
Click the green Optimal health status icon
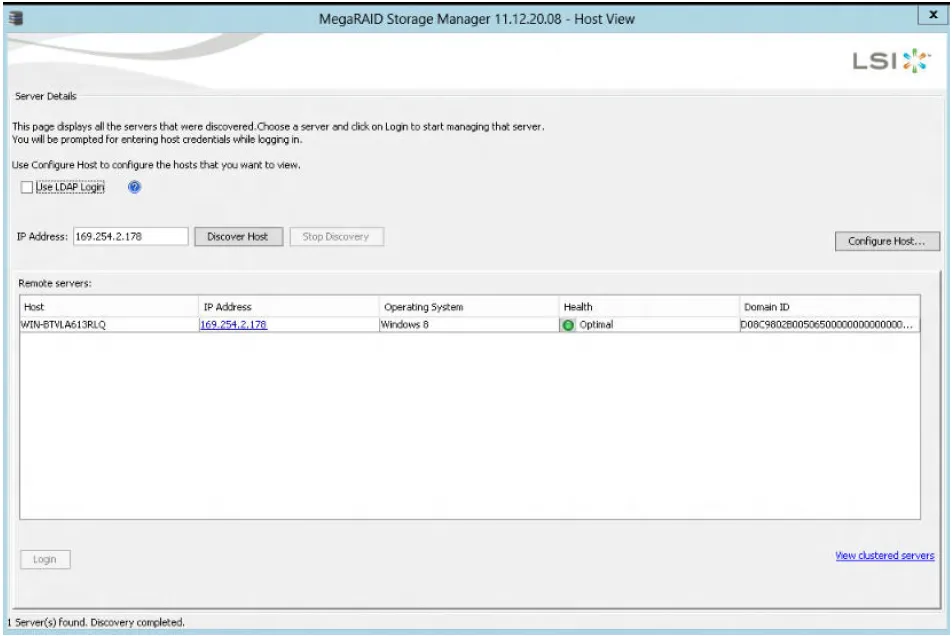[x=569, y=325]
